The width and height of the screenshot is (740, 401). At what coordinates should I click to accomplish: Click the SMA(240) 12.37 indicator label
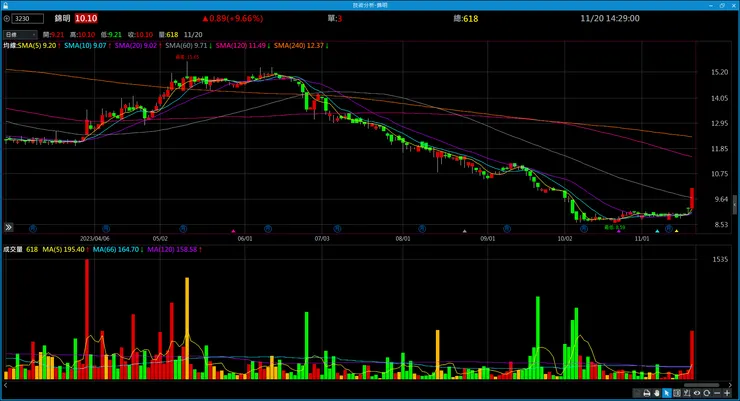(x=301, y=46)
